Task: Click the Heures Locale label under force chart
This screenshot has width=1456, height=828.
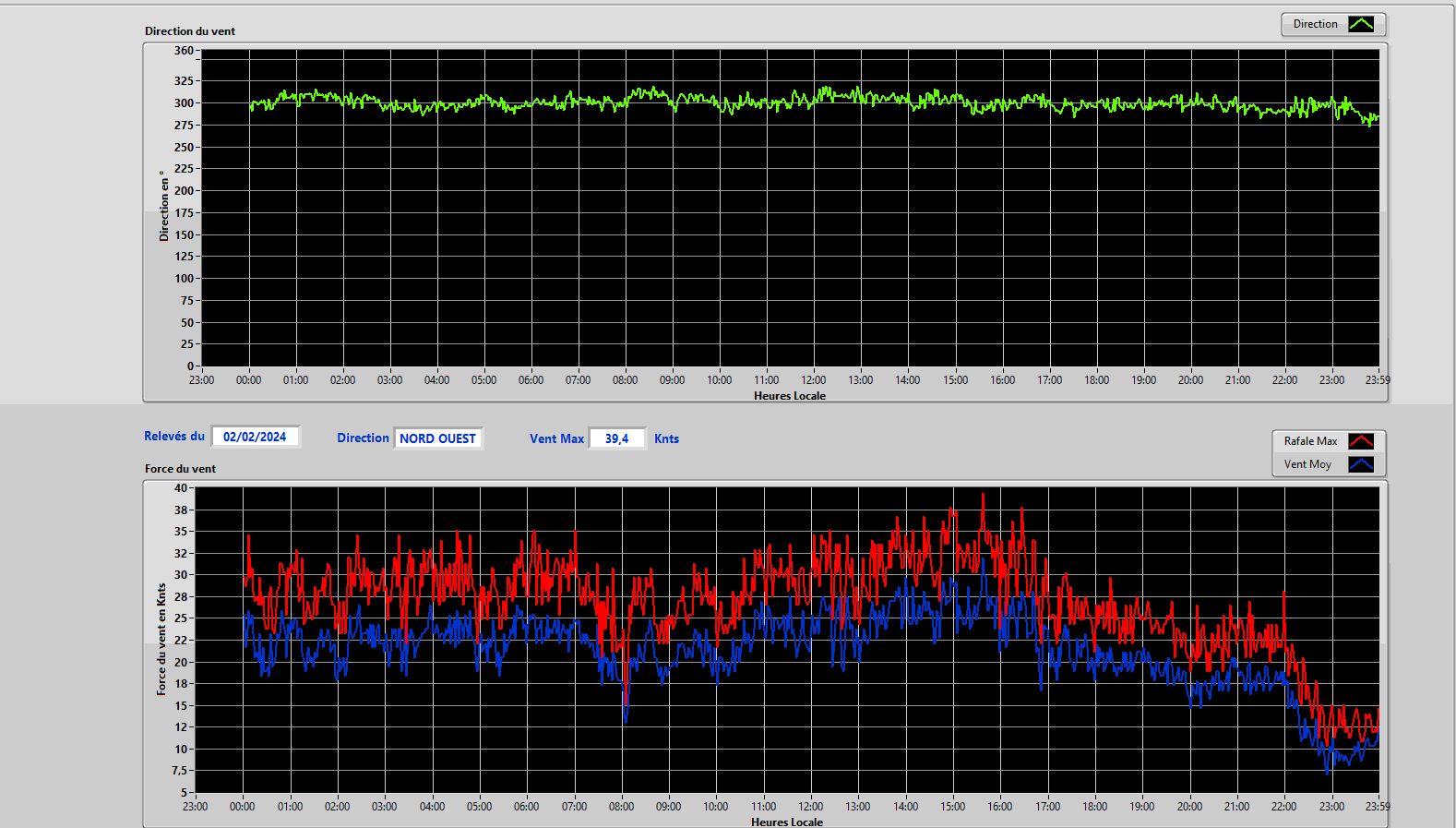Action: coord(787,822)
